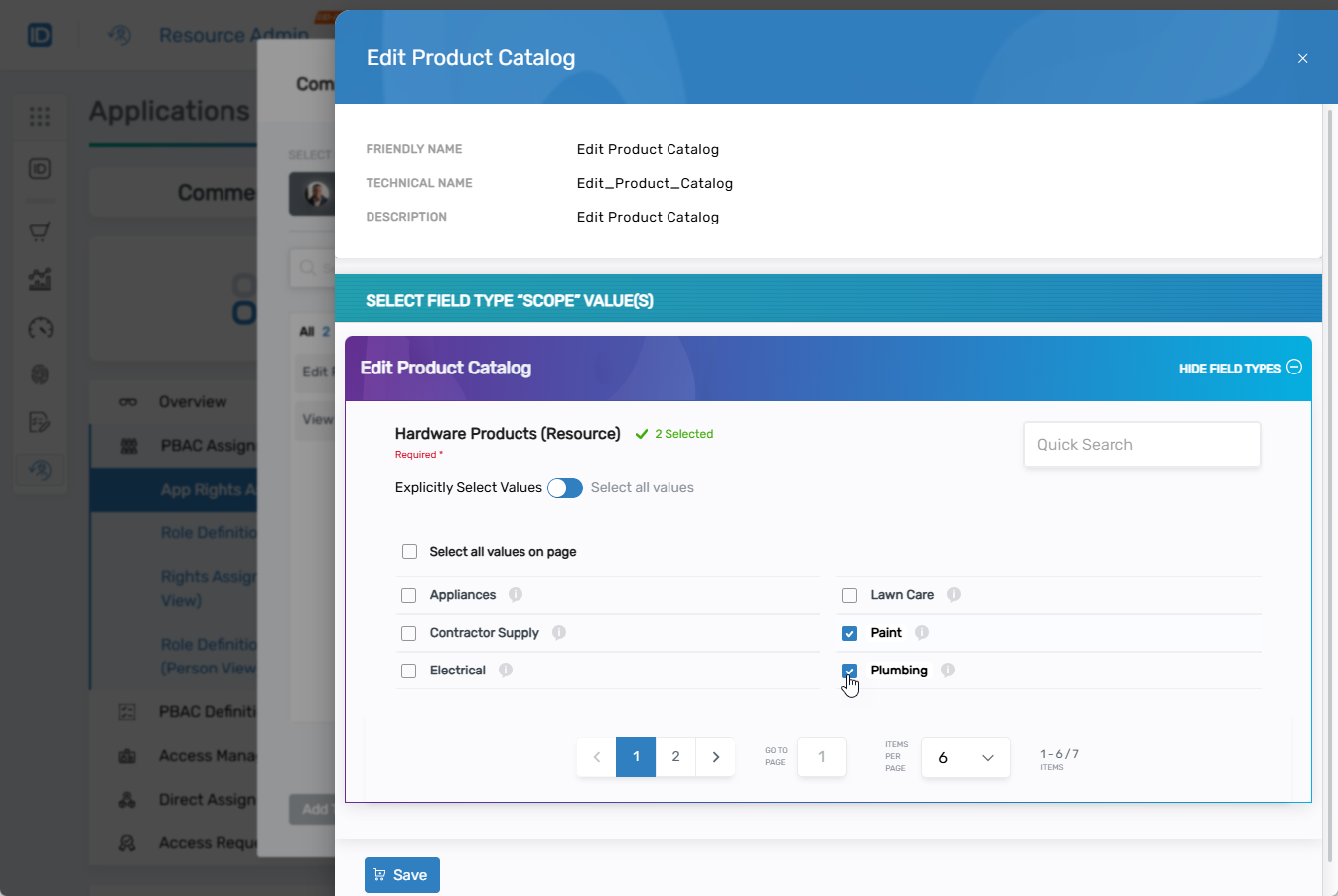
Task: Check the Appliances checkbox
Action: [x=408, y=596]
